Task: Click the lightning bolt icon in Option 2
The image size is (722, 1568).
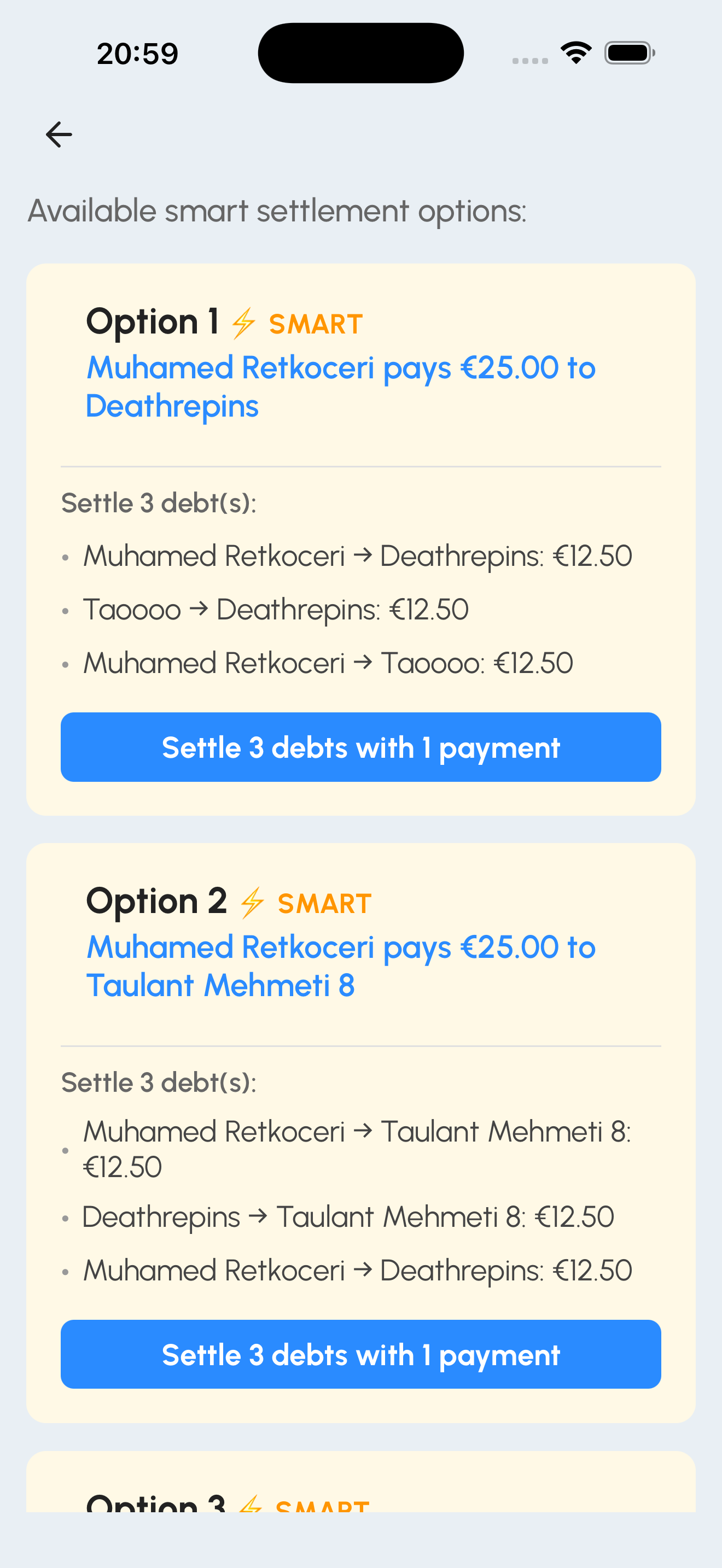Action: [253, 903]
